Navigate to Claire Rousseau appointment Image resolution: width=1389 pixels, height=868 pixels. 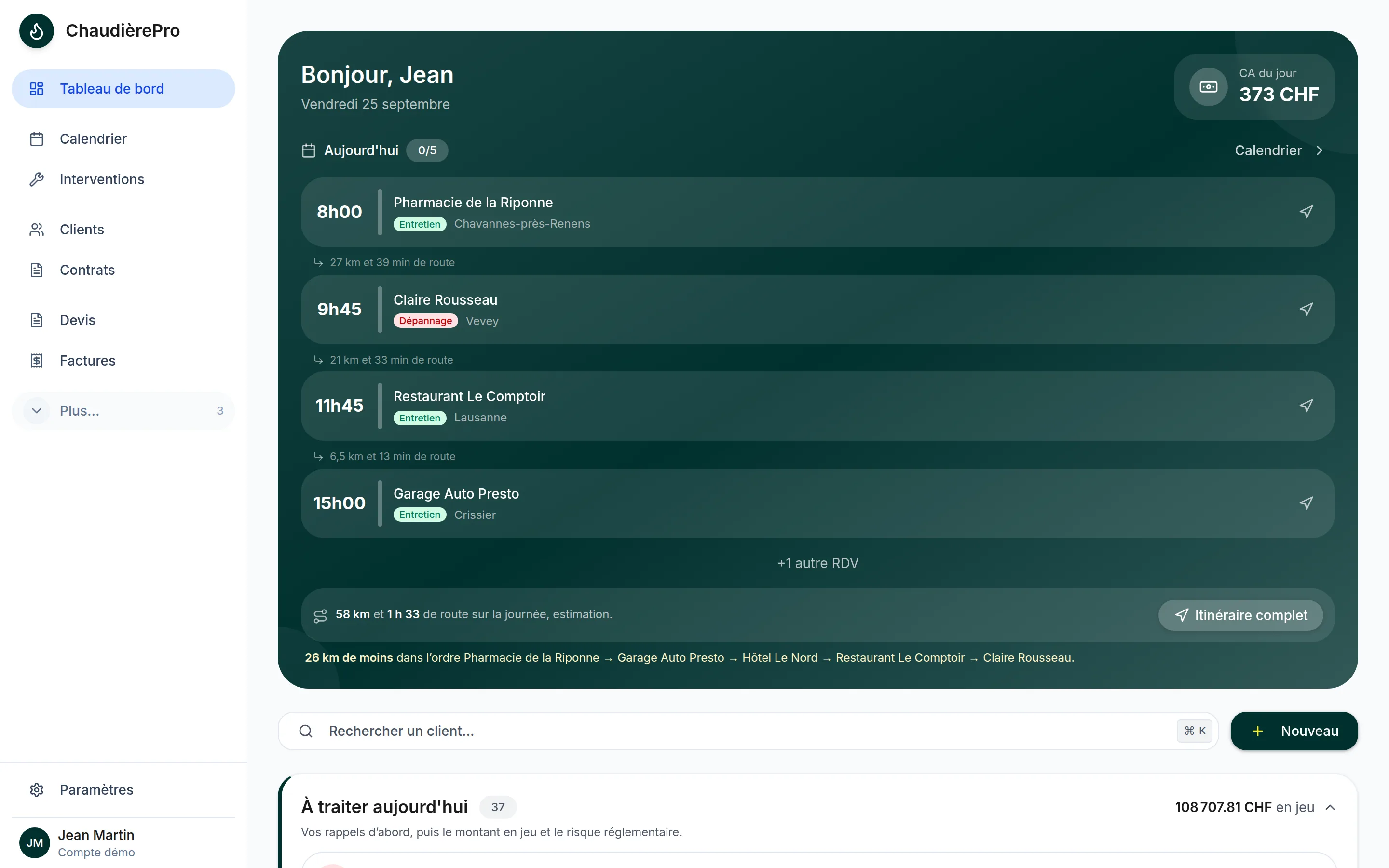point(1306,310)
